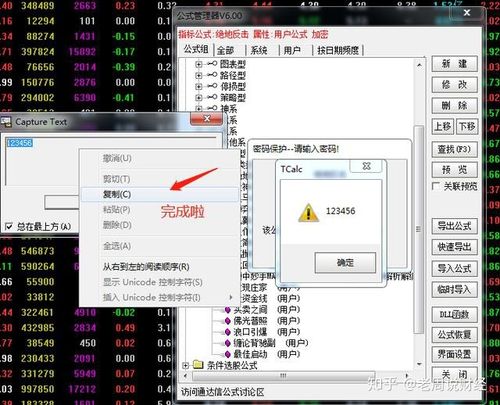This screenshot has height=405, width=500.
Task: Click the tree list scroll-down arrow
Action: [419, 364]
